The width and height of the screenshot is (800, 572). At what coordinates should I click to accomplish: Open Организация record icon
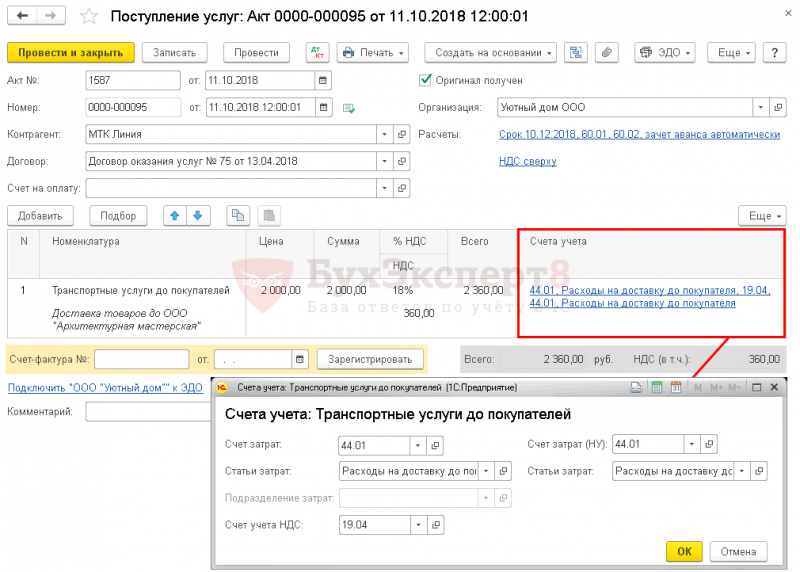[778, 107]
